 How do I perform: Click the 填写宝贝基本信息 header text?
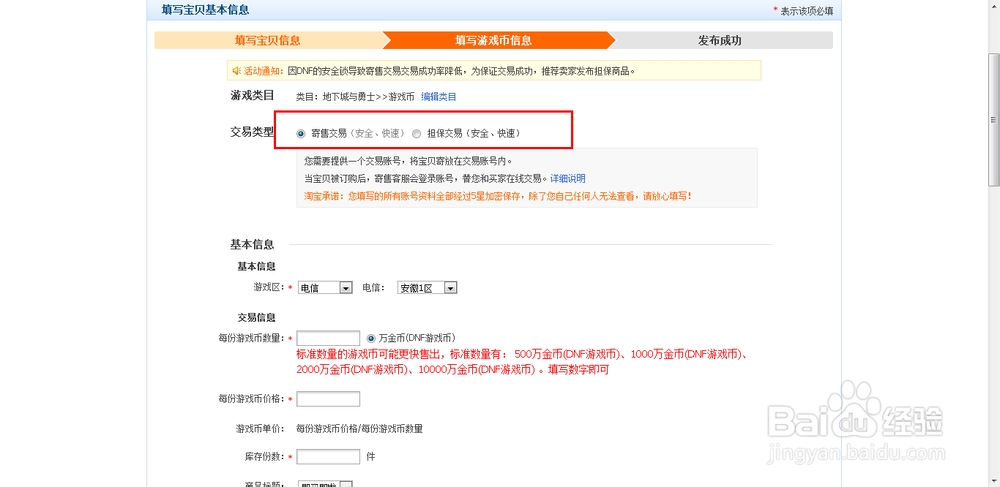point(205,10)
